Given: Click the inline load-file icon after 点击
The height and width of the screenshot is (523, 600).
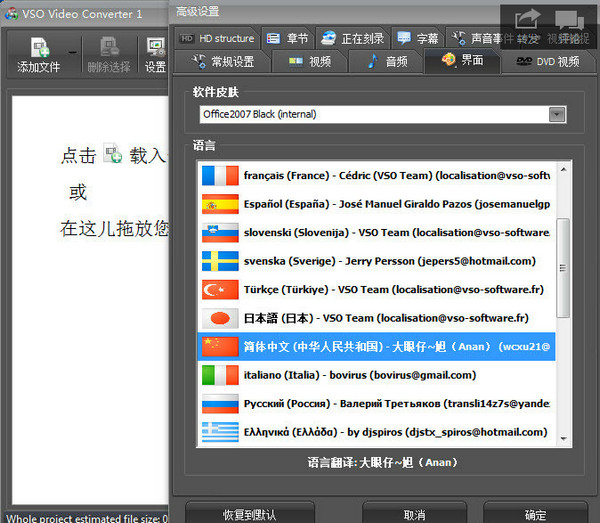Looking at the screenshot, I should (114, 155).
